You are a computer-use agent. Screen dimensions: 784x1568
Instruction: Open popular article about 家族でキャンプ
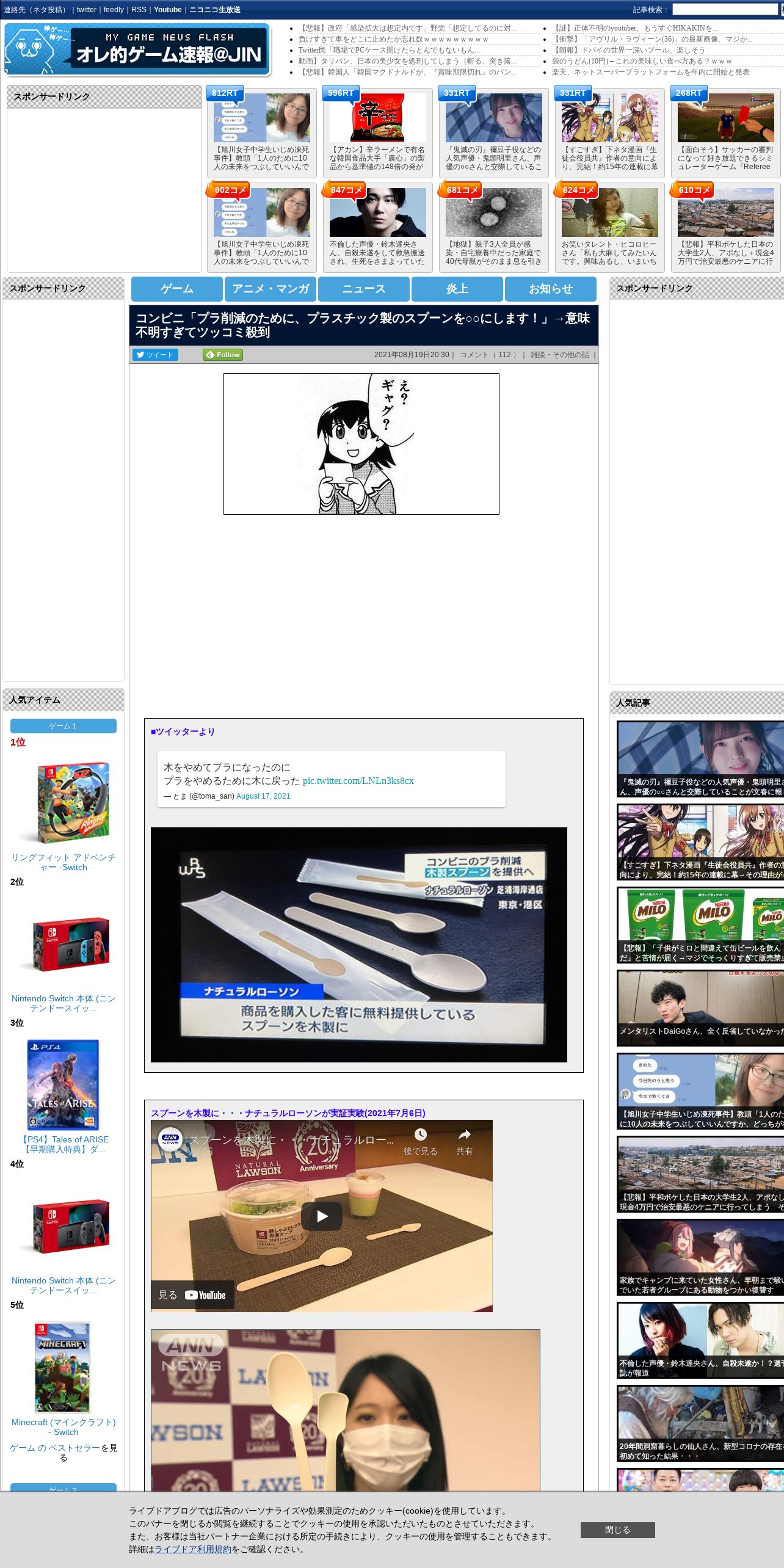(x=700, y=1257)
